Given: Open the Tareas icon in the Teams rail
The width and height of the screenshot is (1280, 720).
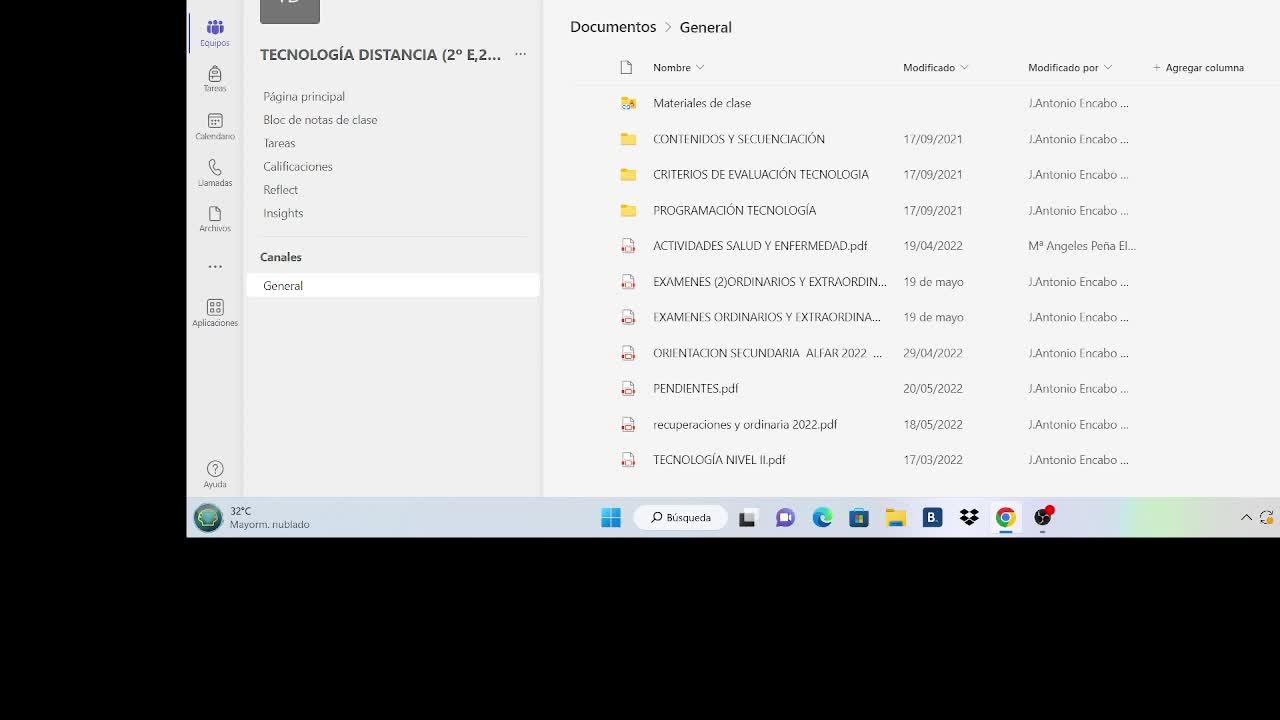Looking at the screenshot, I should coord(215,79).
